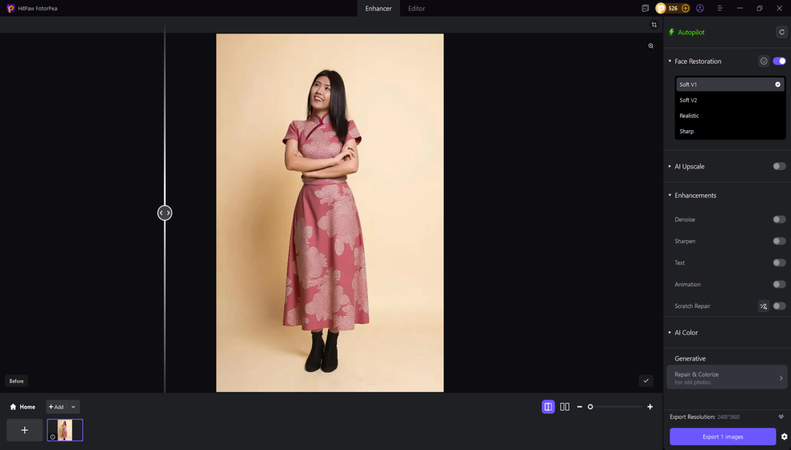Click the heart icon beside Export Resolution
The image size is (791, 450).
pos(781,417)
